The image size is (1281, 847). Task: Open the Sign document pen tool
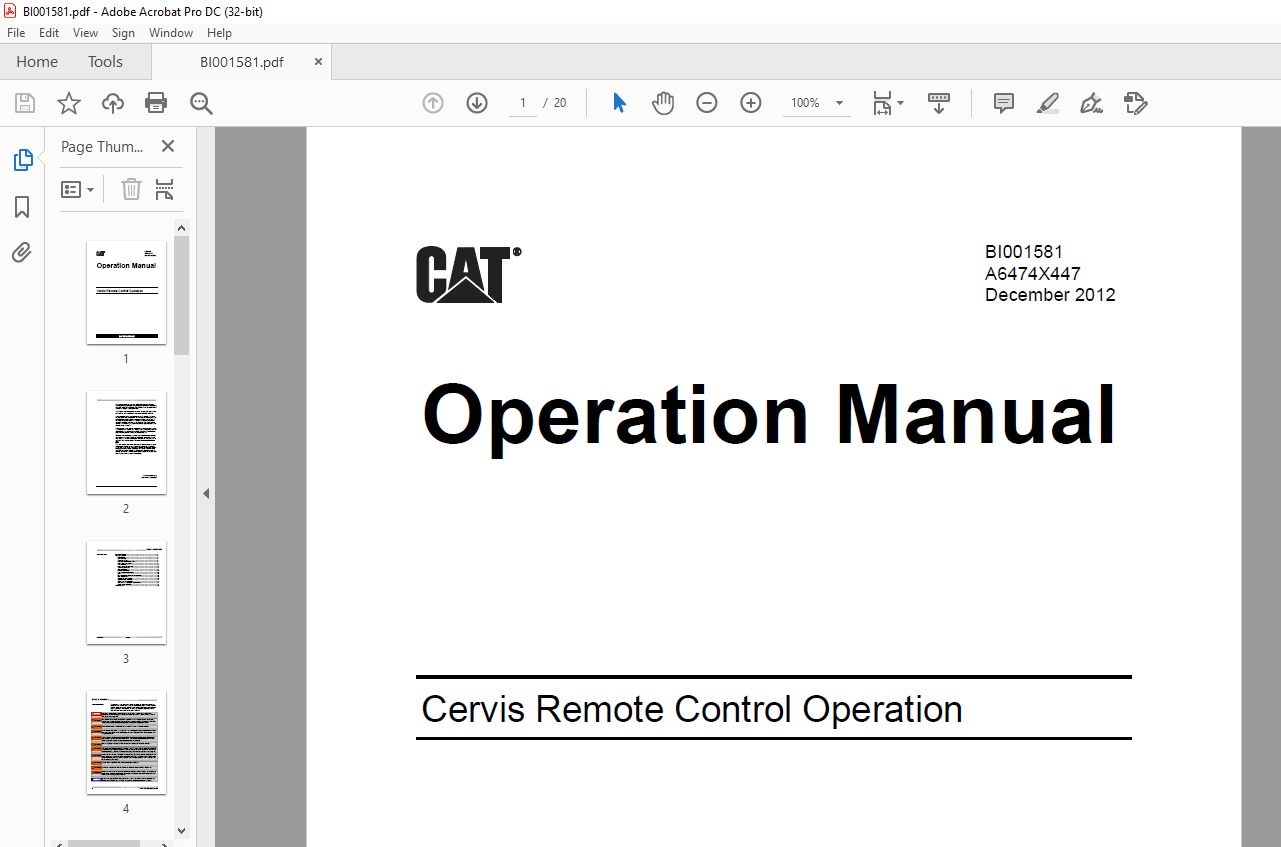click(x=1091, y=103)
